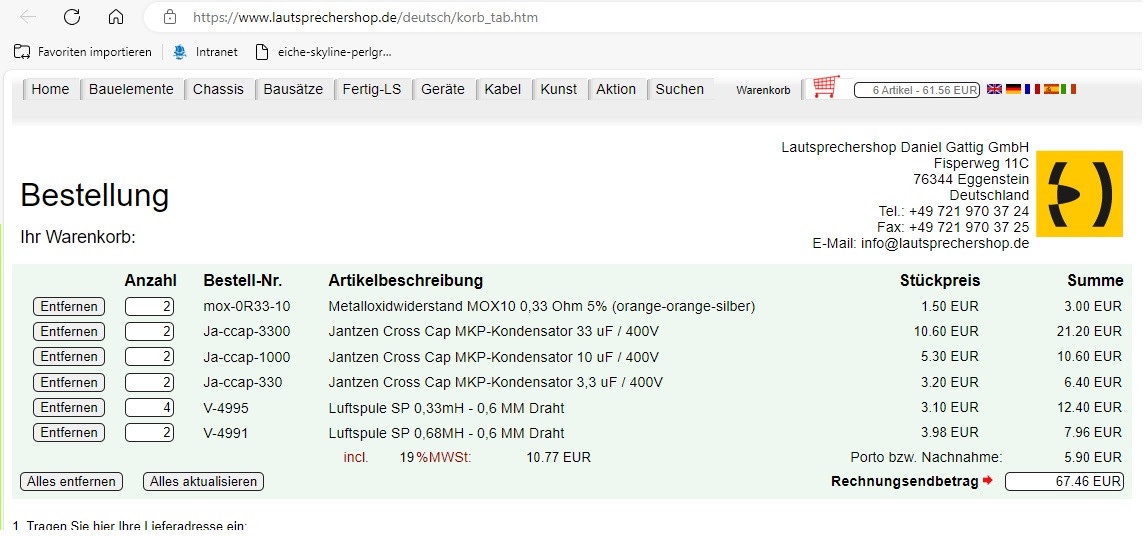Viewport: 1144px width, 536px height.
Task: Click the 6 Artikel - 61.56 EUR field
Action: (x=916, y=90)
